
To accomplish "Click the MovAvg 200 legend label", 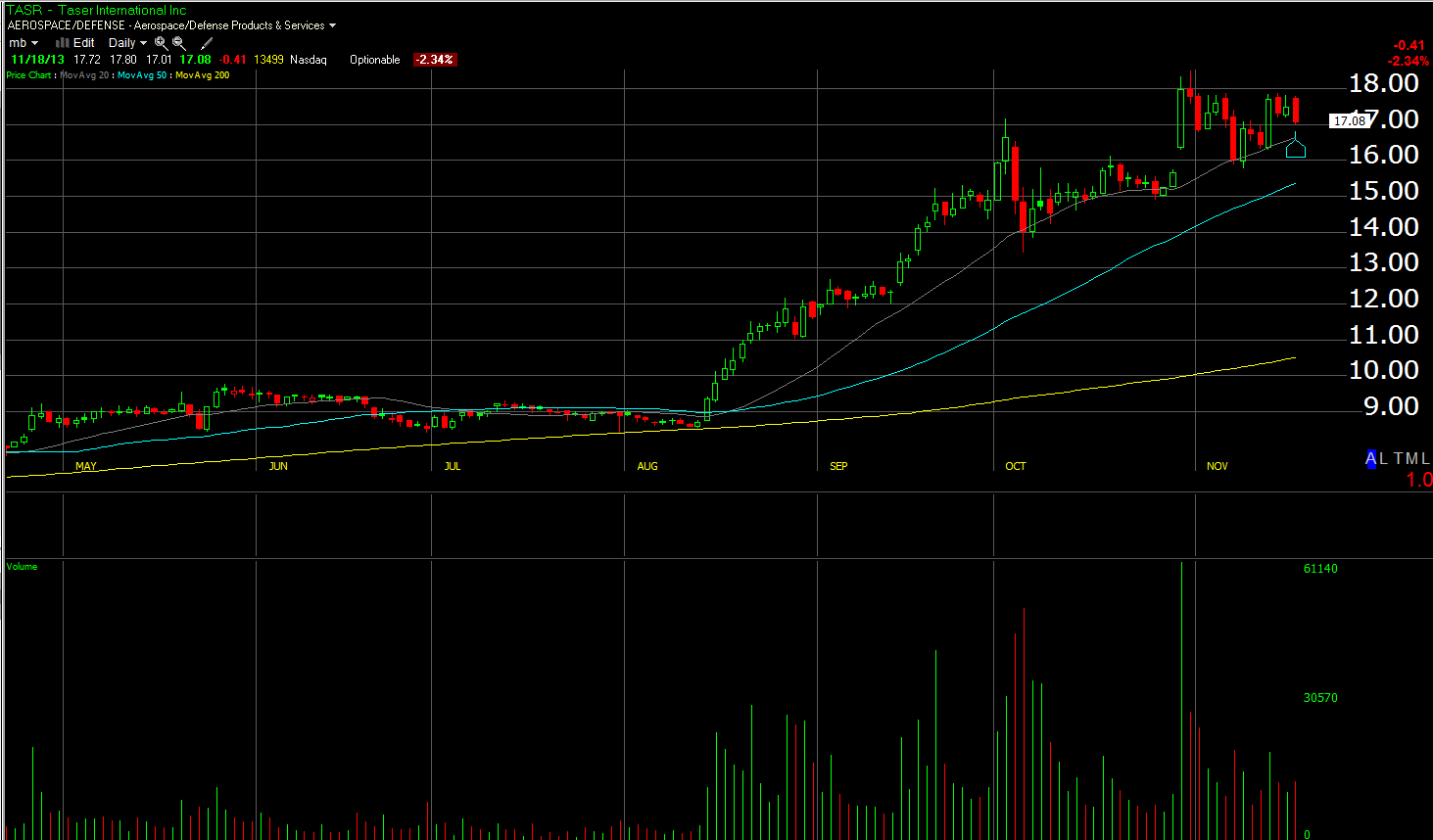I will click(203, 75).
